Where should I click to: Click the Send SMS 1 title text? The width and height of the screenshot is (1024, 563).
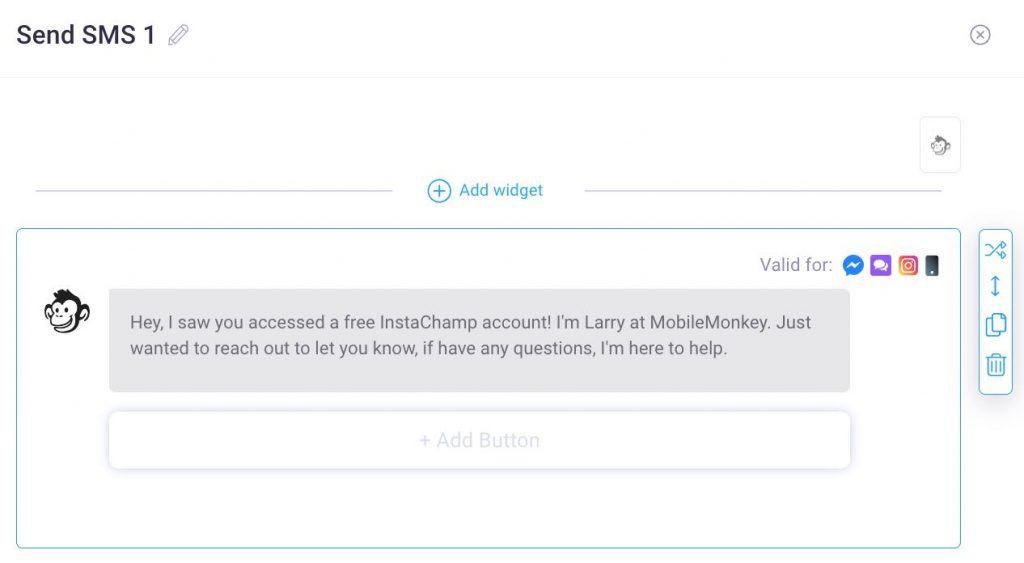coord(86,35)
